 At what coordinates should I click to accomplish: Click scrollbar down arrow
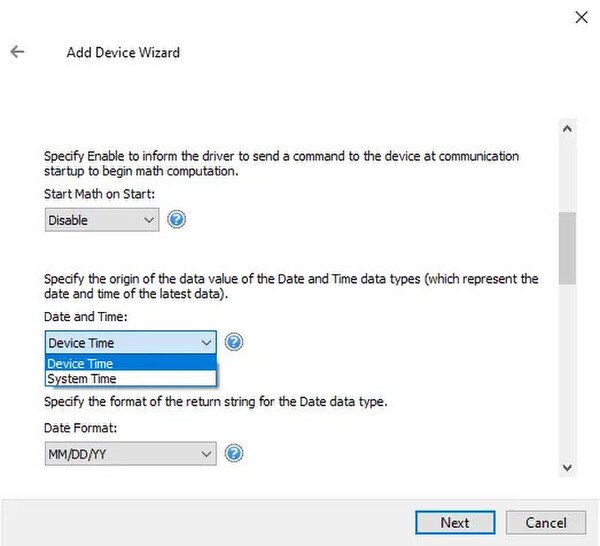pyautogui.click(x=567, y=468)
